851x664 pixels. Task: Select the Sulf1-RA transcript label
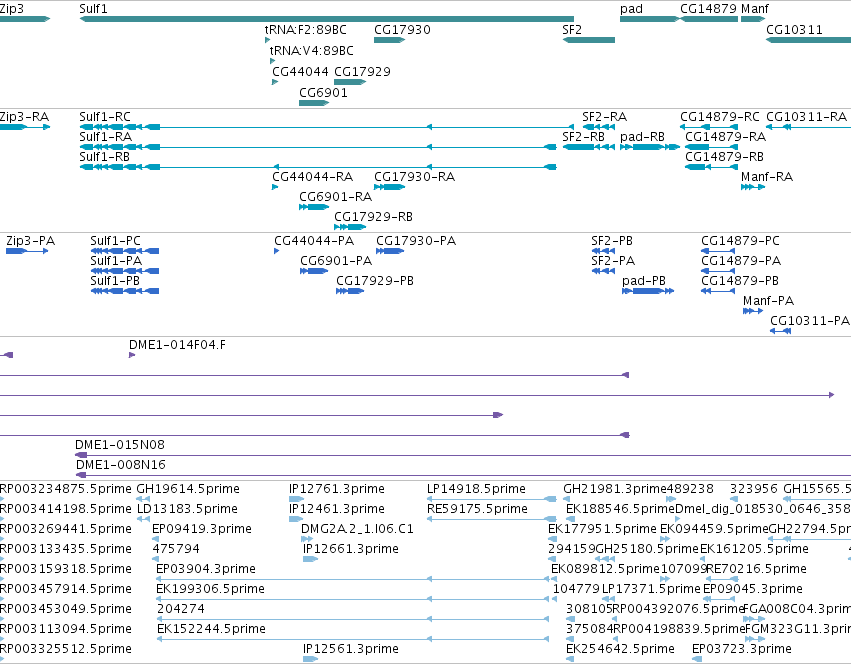point(105,137)
